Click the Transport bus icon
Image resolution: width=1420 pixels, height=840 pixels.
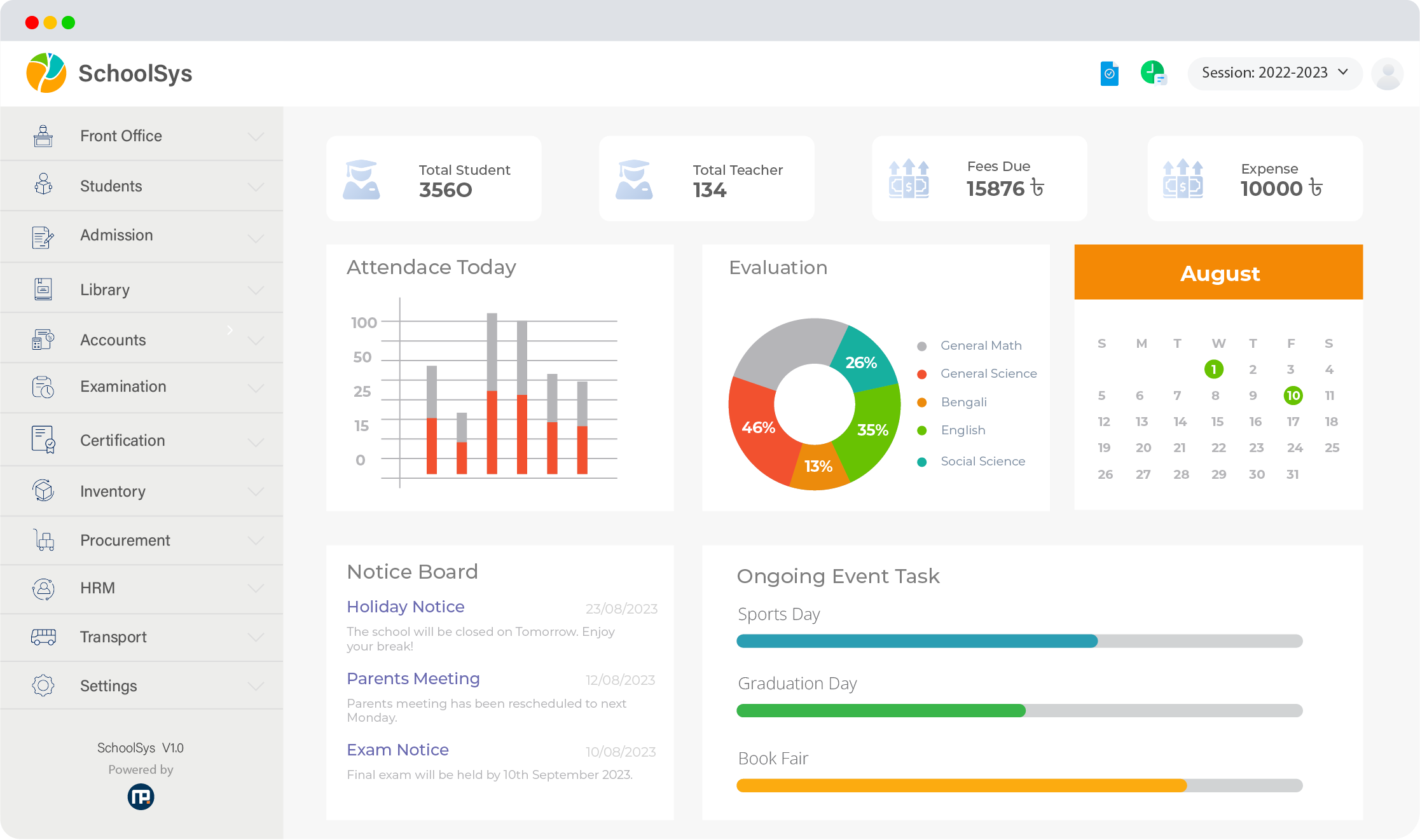pos(43,636)
